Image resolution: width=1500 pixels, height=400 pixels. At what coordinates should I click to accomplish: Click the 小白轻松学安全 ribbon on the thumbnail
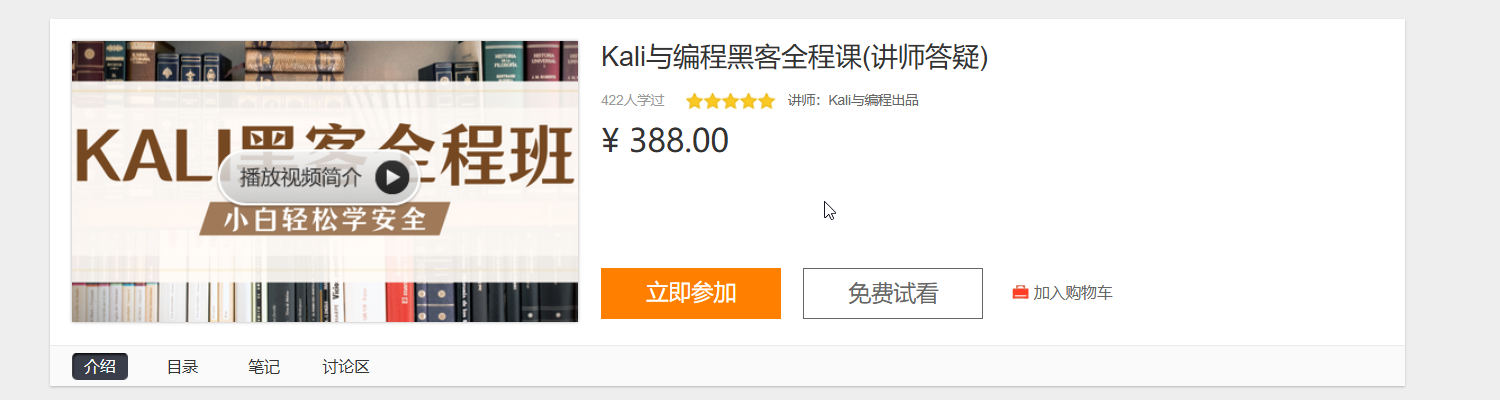[x=325, y=219]
